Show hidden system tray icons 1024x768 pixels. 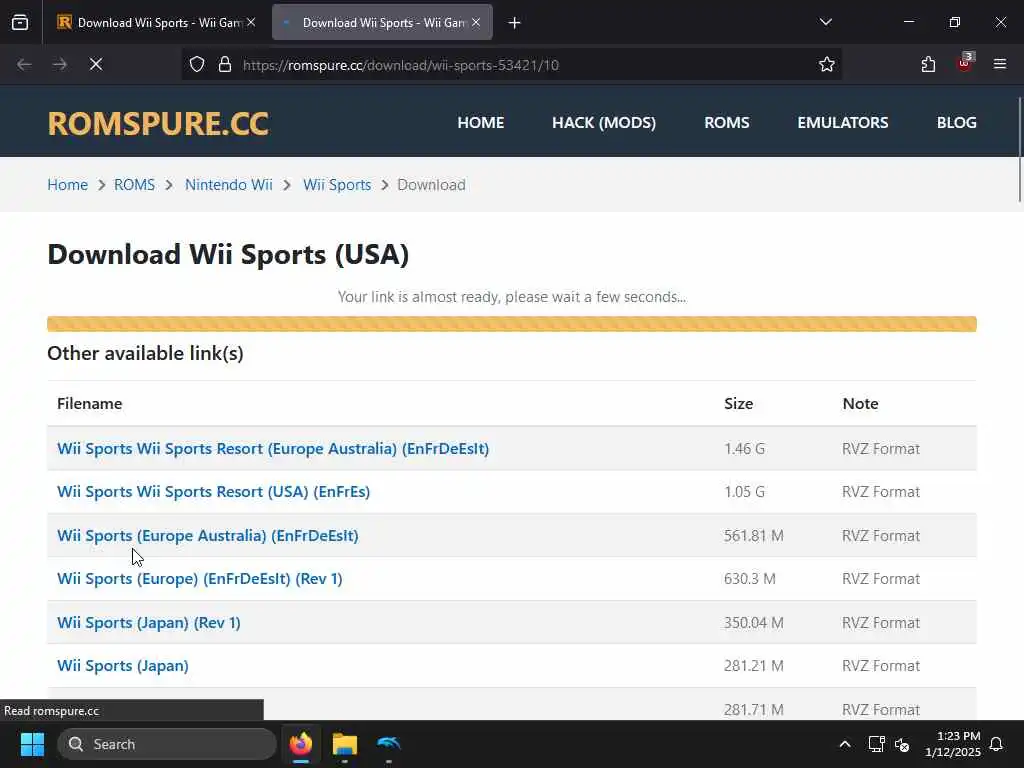tap(844, 744)
